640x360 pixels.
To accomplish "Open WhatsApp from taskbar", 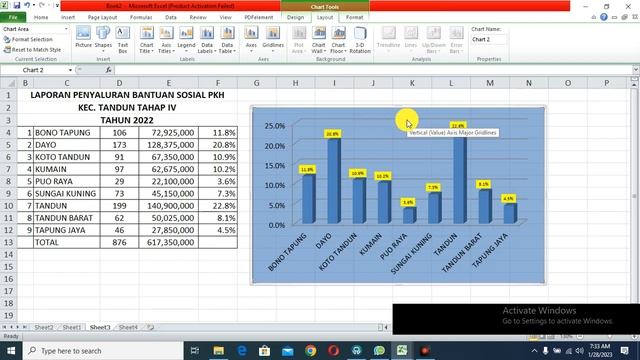I will click(x=379, y=351).
